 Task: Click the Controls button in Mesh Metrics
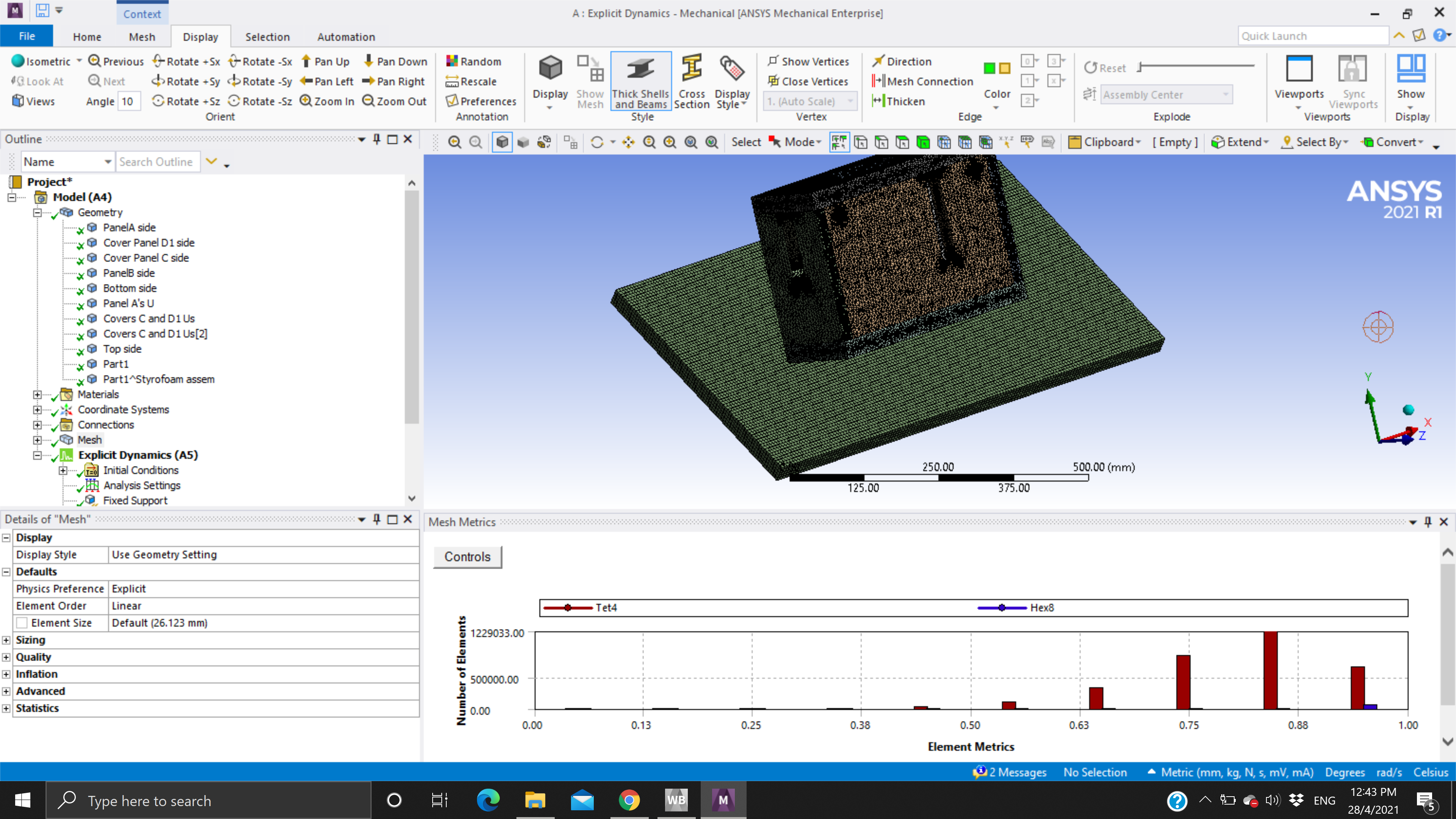pos(467,556)
